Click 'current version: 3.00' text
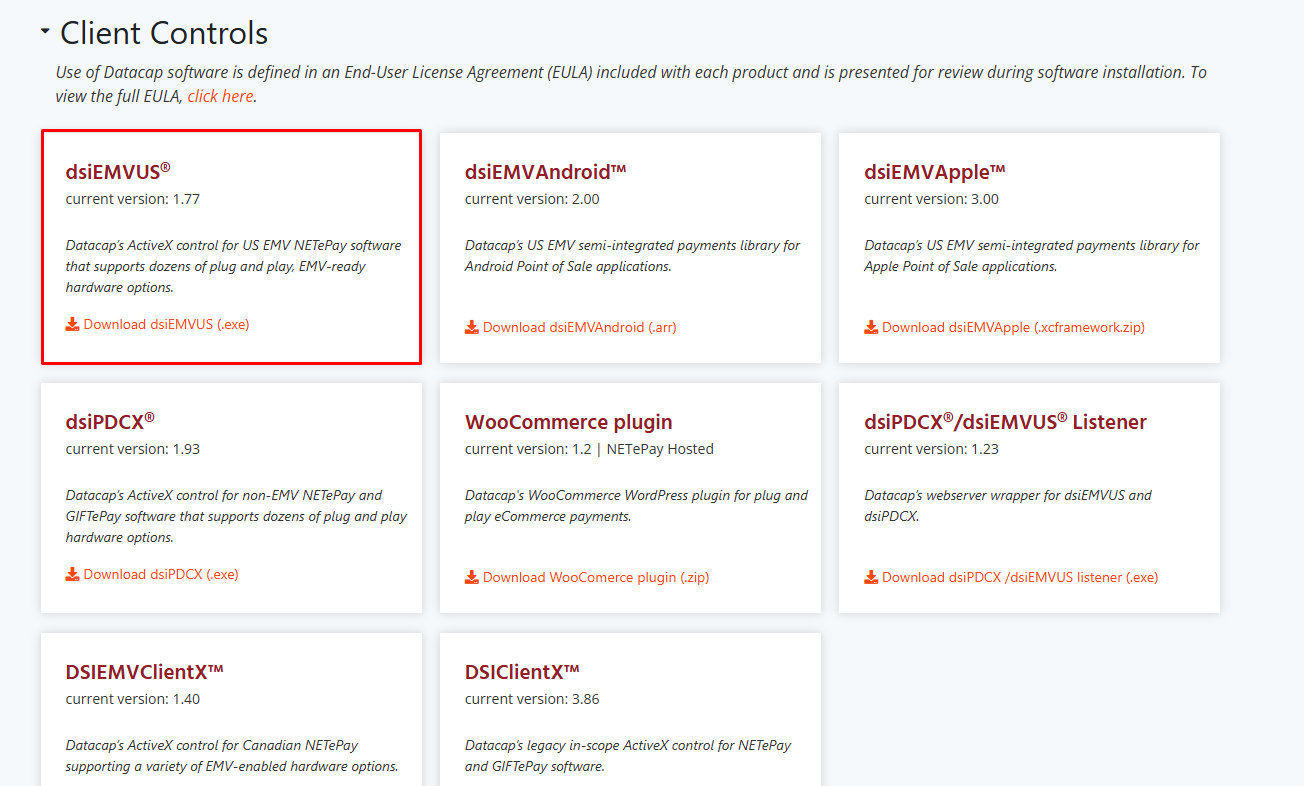1304x786 pixels. [932, 199]
